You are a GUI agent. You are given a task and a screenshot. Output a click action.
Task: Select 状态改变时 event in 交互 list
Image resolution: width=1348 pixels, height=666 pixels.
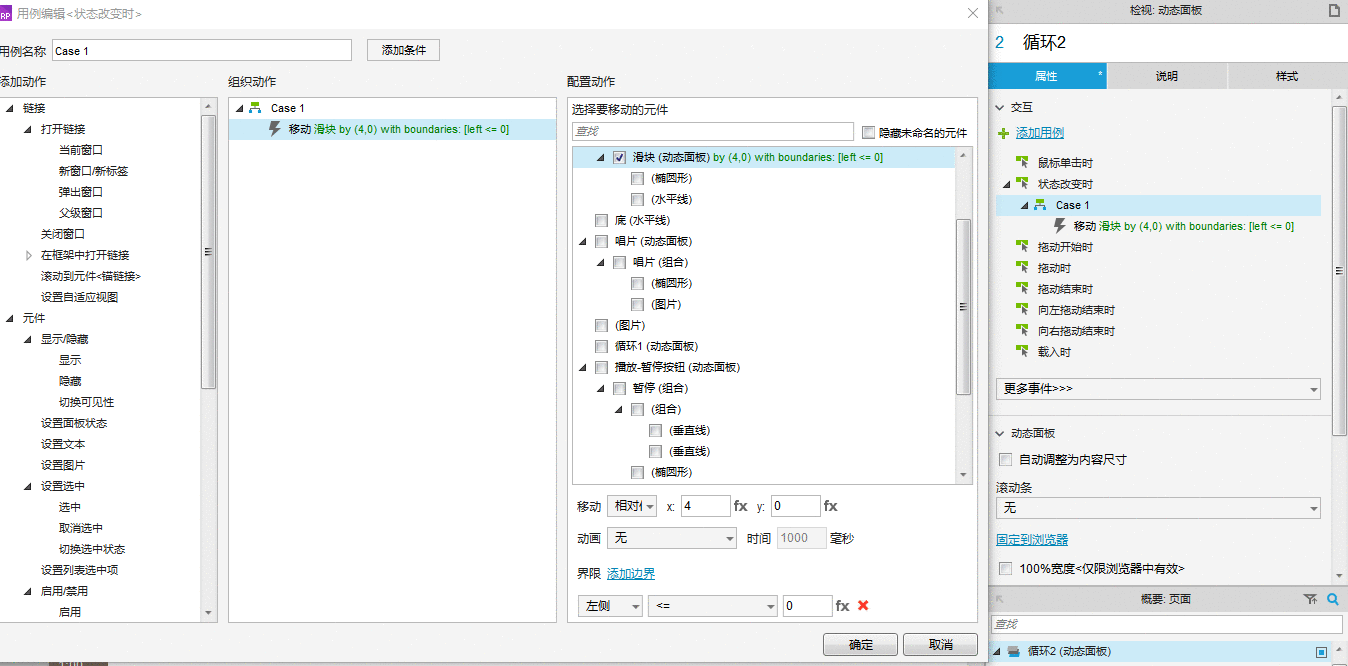(x=1065, y=184)
